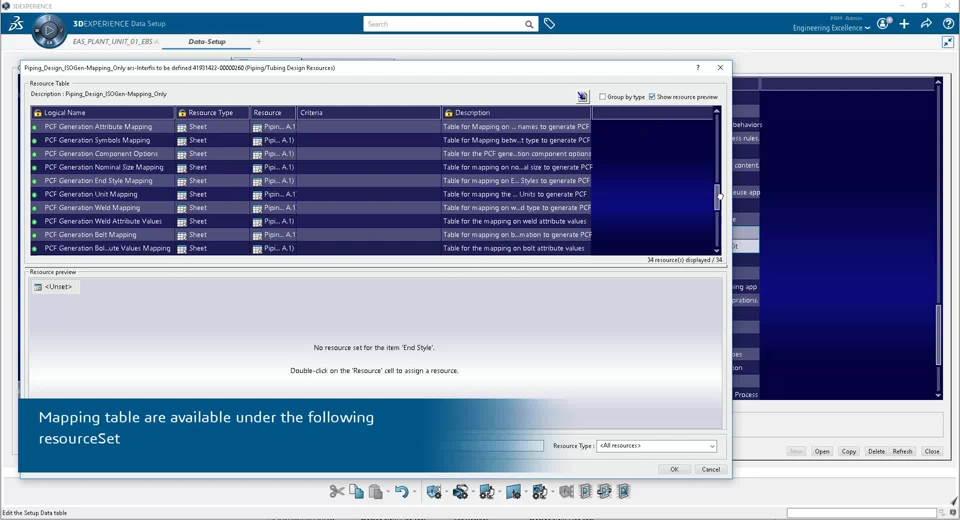Click the resource table tool icon near Group by type
This screenshot has width=960, height=520.
[582, 97]
